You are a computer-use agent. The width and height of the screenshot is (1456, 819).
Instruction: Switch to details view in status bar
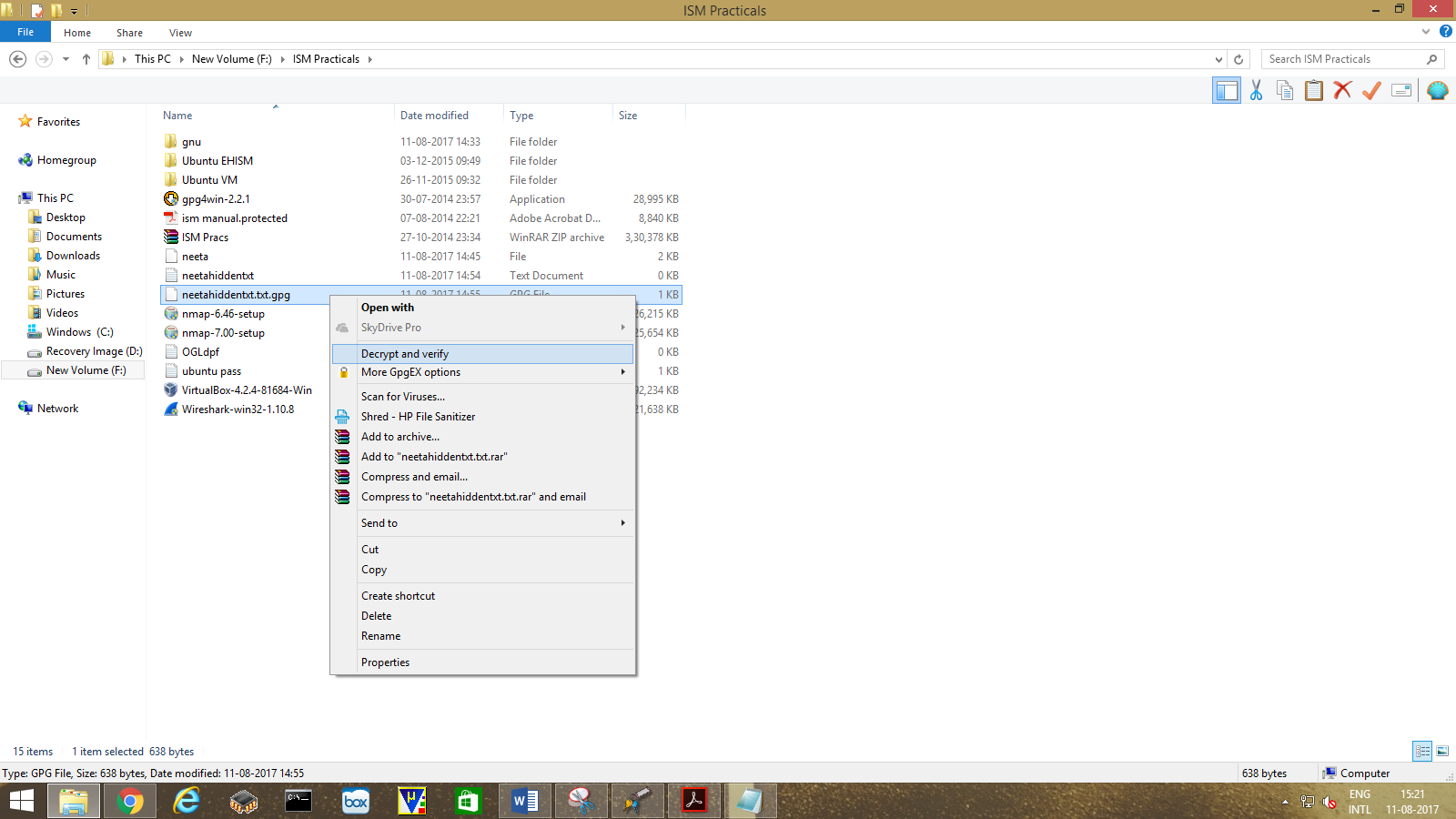[x=1422, y=751]
